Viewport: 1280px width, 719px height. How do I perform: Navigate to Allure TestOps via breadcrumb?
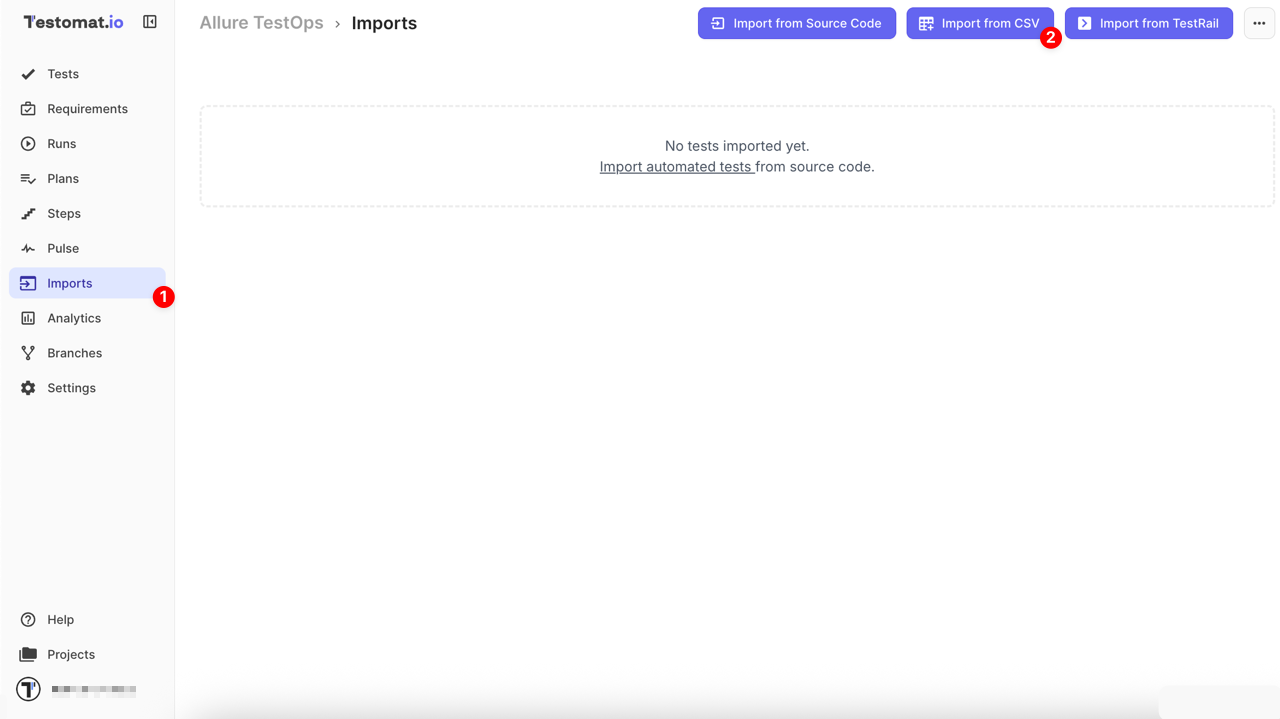coord(261,22)
